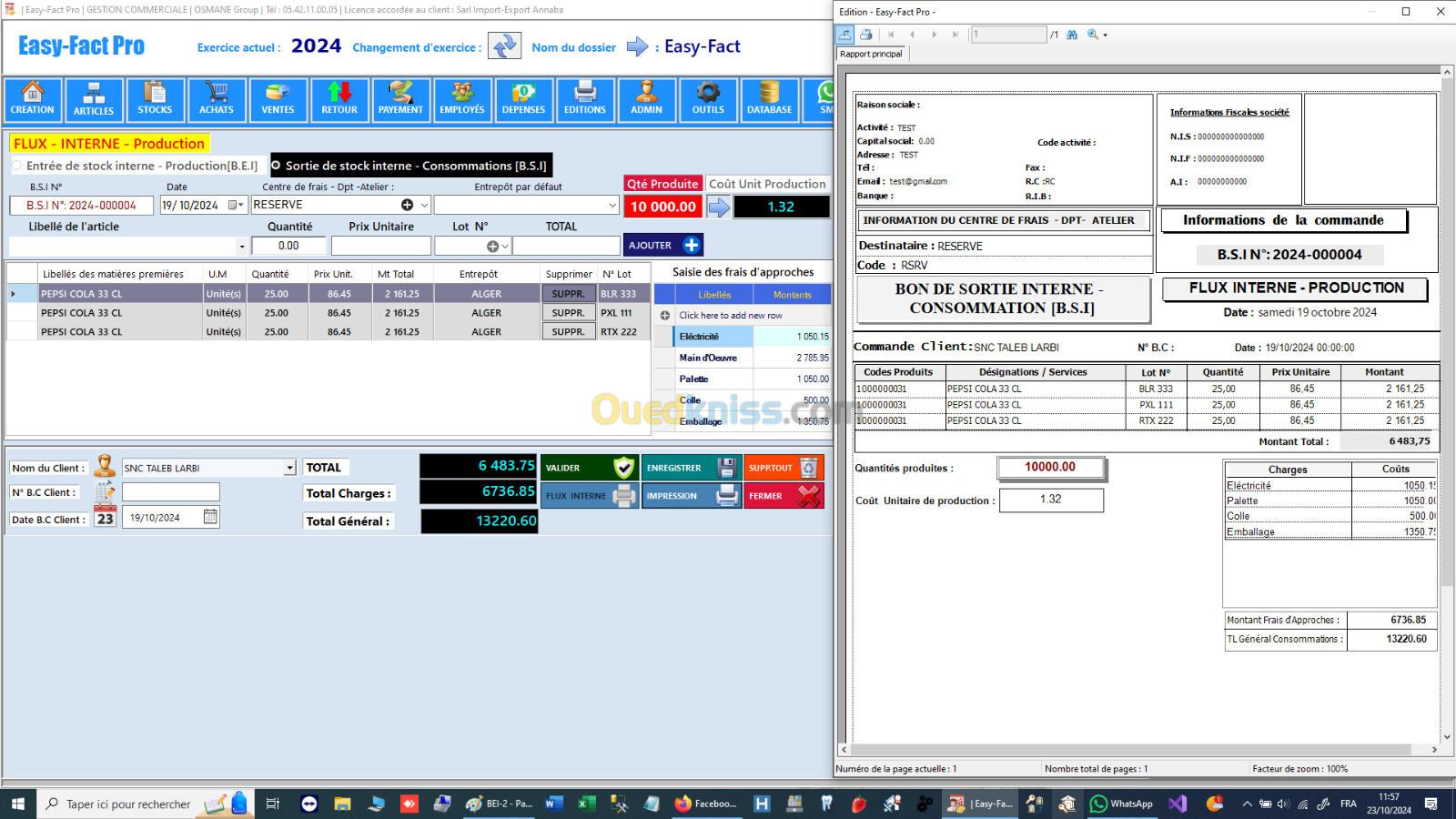Click the binoculars search icon in report viewer
1456x819 pixels.
[1072, 35]
